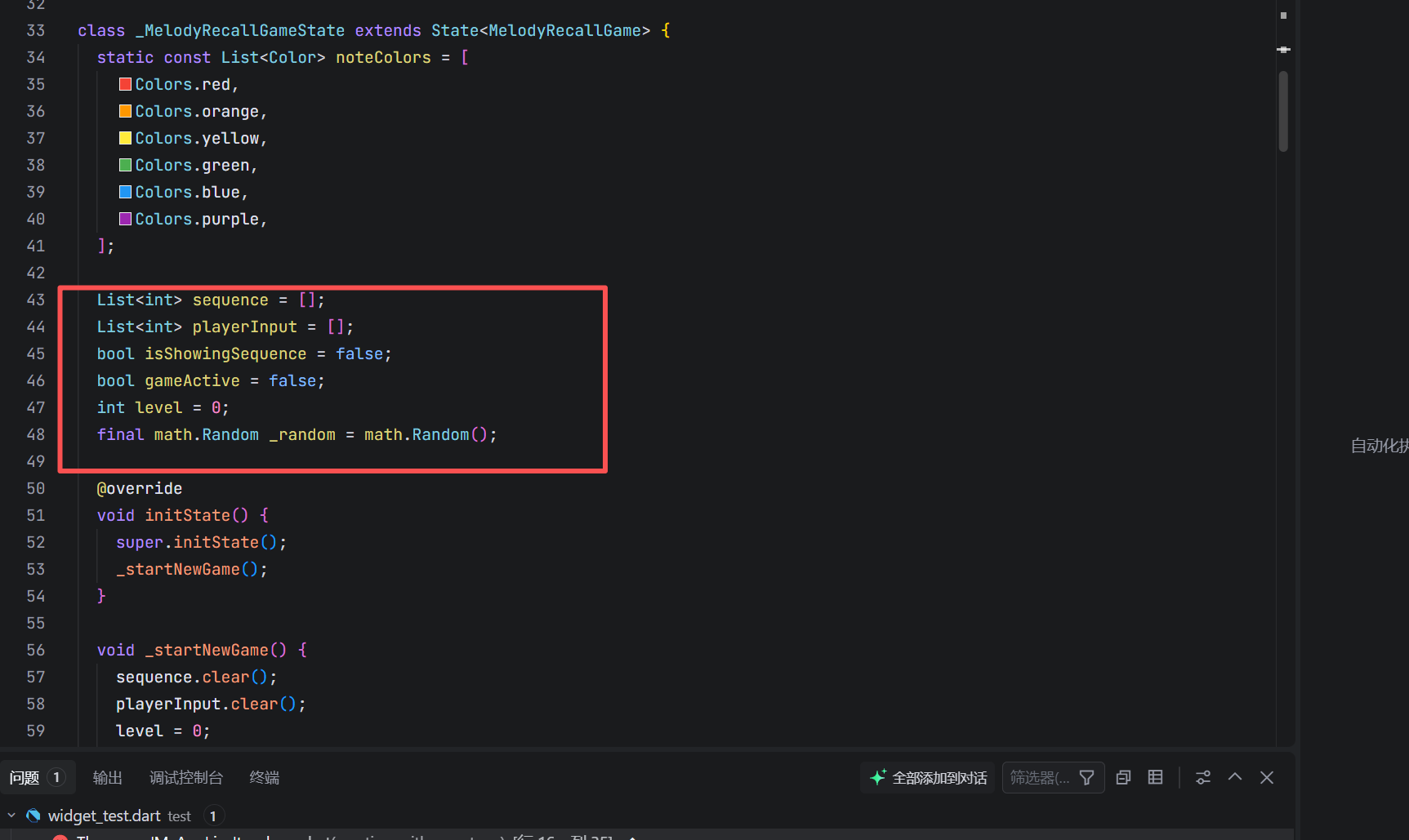Click the sequence.clear() statement
Viewport: 1409px width, 840px height.
point(196,677)
